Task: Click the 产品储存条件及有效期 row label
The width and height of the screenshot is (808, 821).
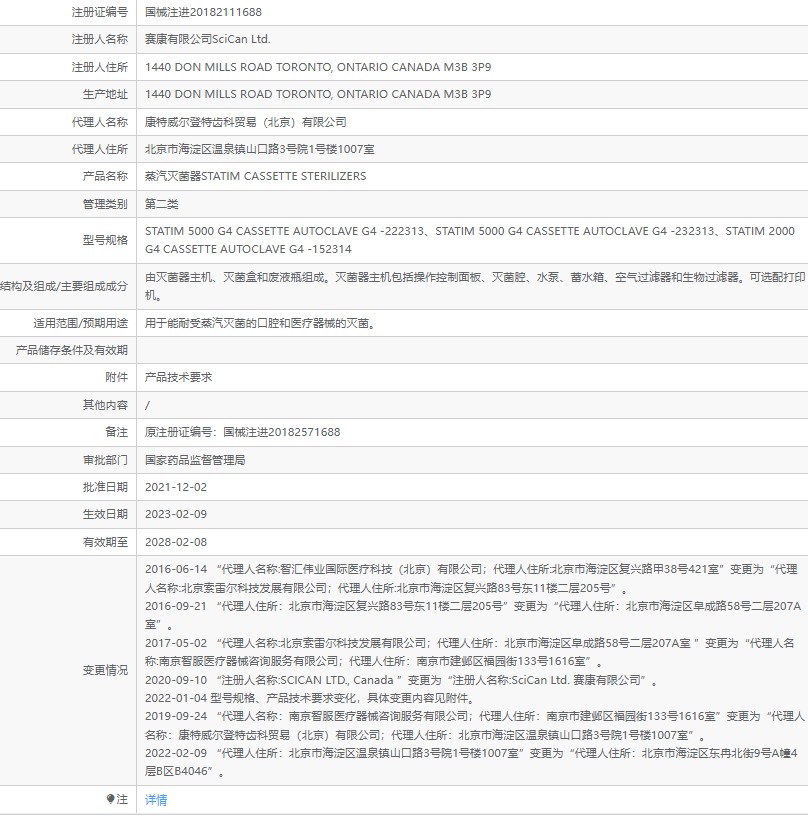Action: pos(72,350)
